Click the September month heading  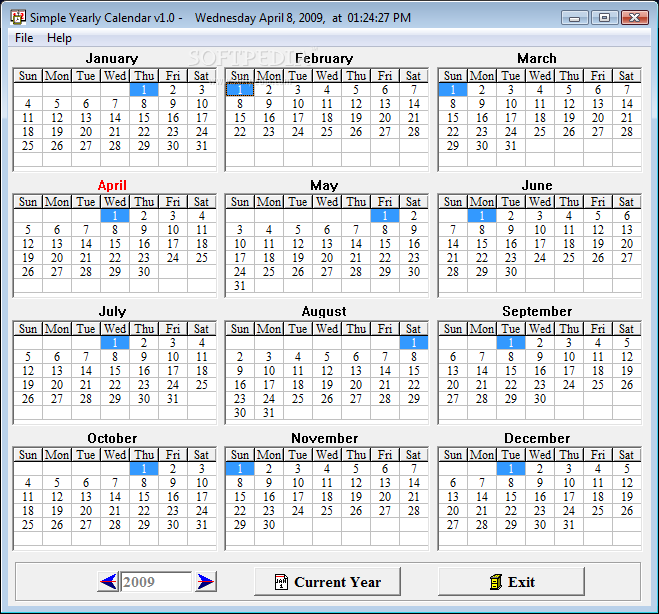[537, 311]
